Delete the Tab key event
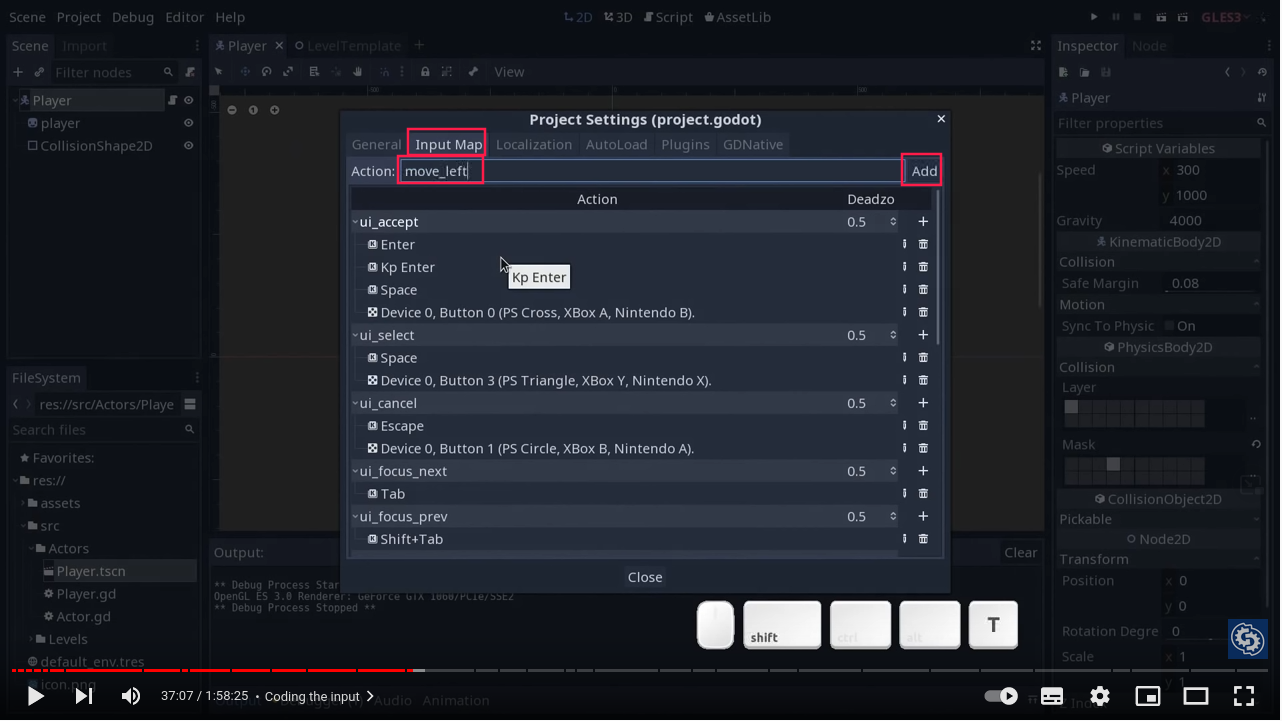The height and width of the screenshot is (721, 1282). coord(923,494)
